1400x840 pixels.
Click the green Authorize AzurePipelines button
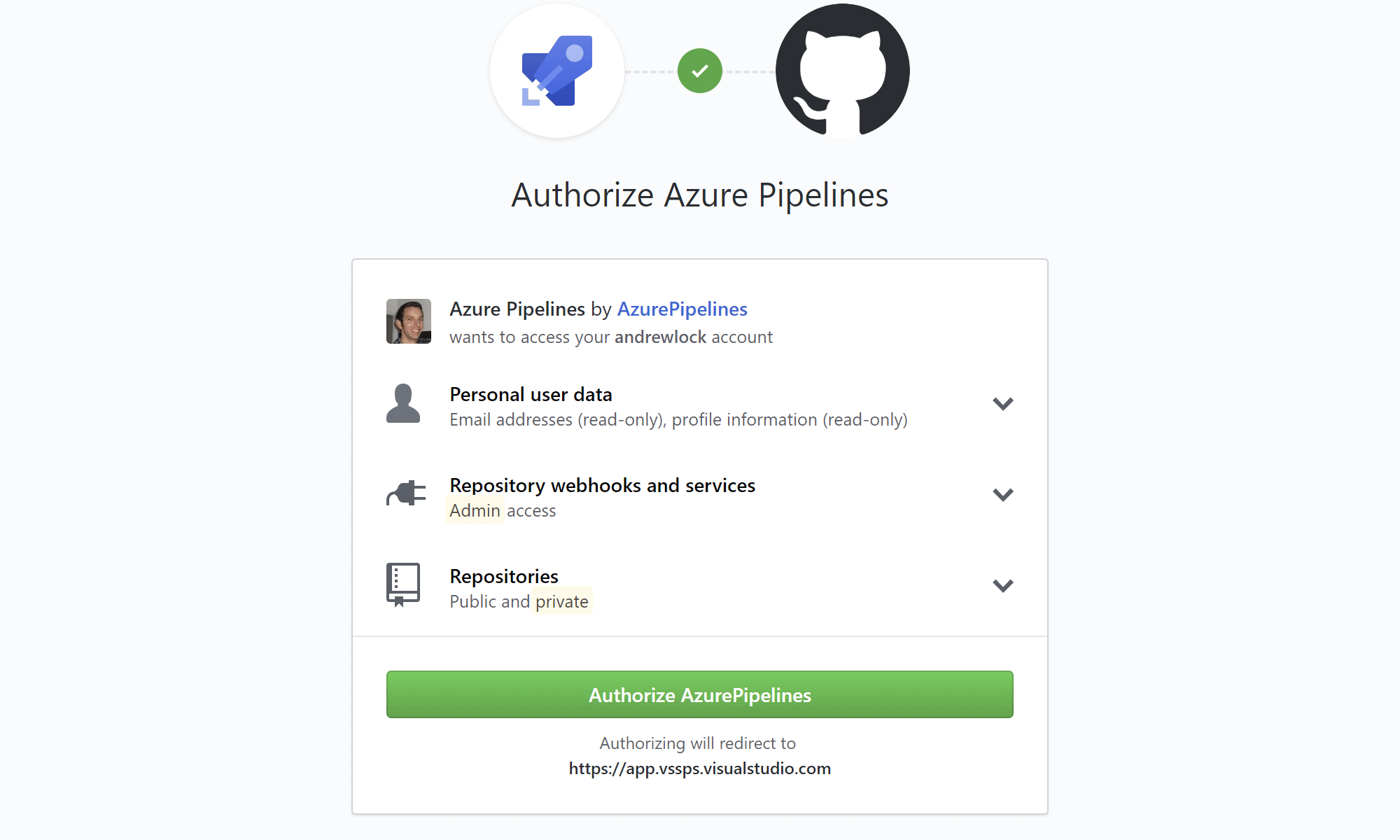point(700,694)
